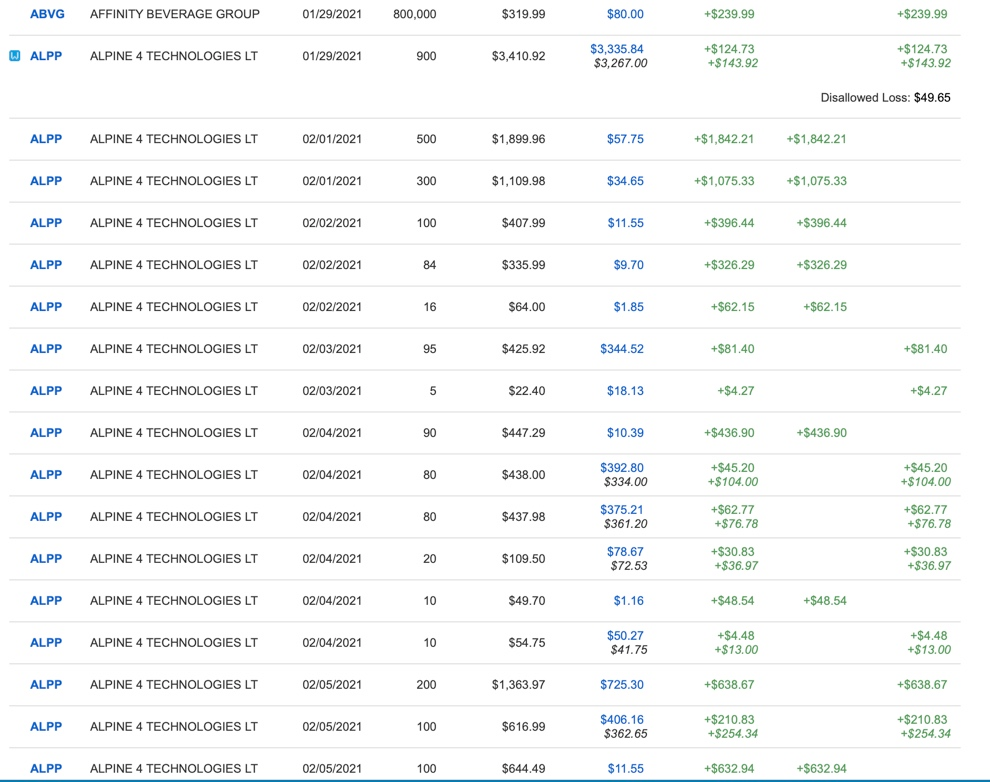The height and width of the screenshot is (782, 990).
Task: Click the Disallowed Loss $49.65 text
Action: pos(885,98)
